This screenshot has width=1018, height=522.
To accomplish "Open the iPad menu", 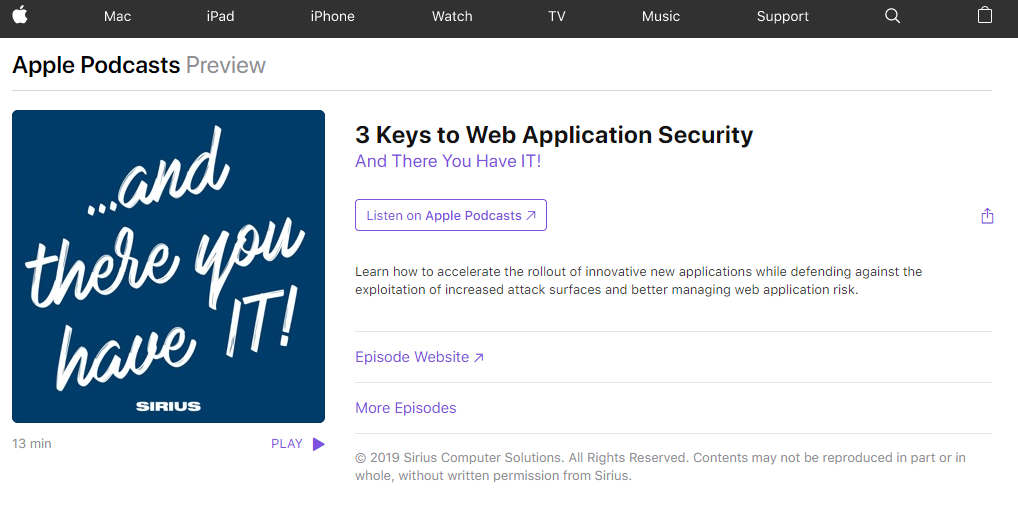I will [x=220, y=16].
